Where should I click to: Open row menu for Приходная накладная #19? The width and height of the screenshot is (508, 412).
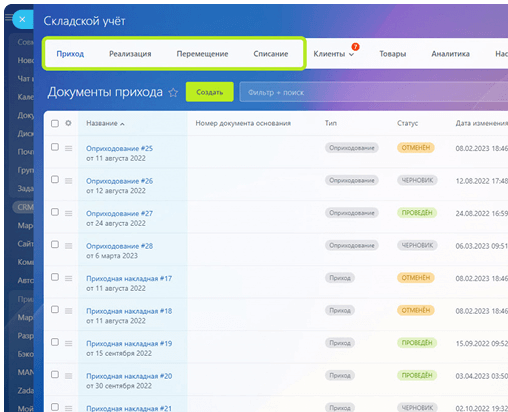click(68, 343)
